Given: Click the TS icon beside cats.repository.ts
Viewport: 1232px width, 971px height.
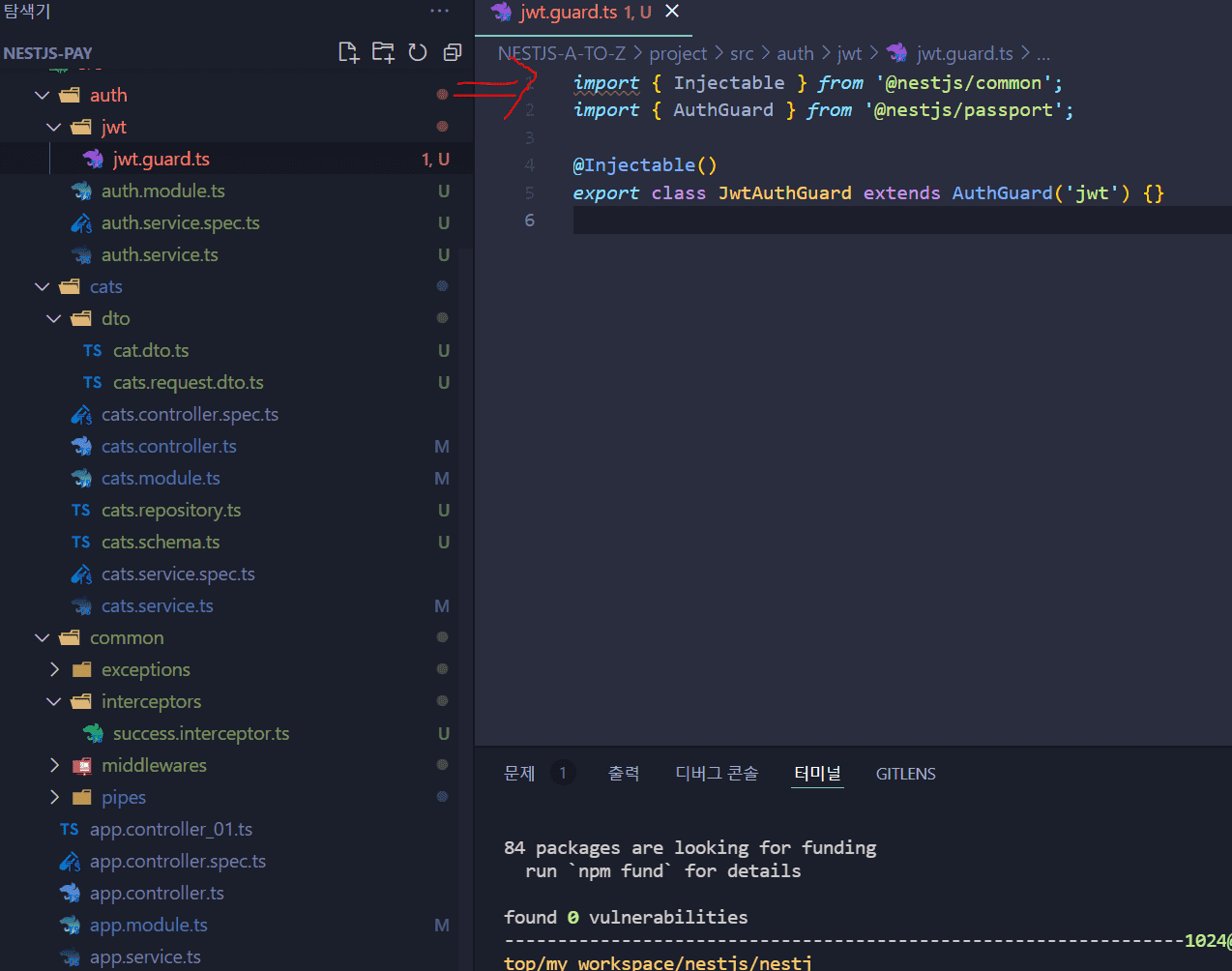Looking at the screenshot, I should [x=81, y=510].
